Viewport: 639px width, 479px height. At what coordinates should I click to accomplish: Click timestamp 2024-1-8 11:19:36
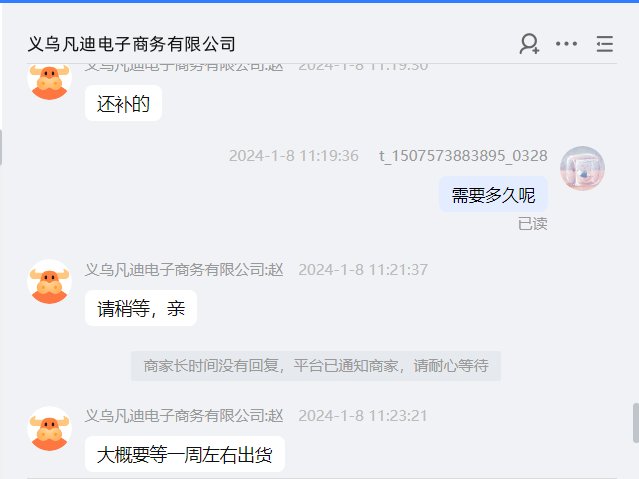[294, 156]
